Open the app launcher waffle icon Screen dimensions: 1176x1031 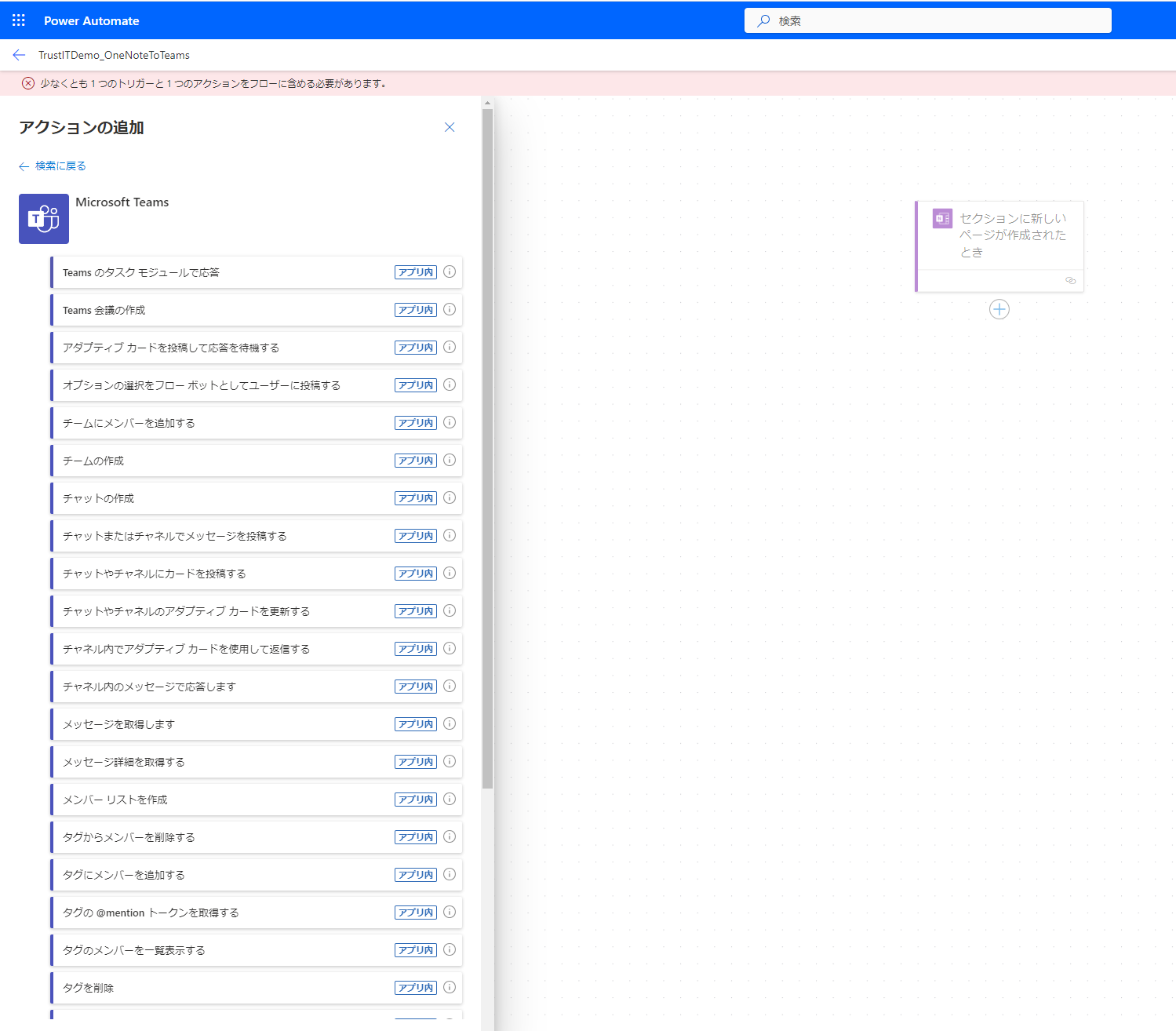click(19, 20)
